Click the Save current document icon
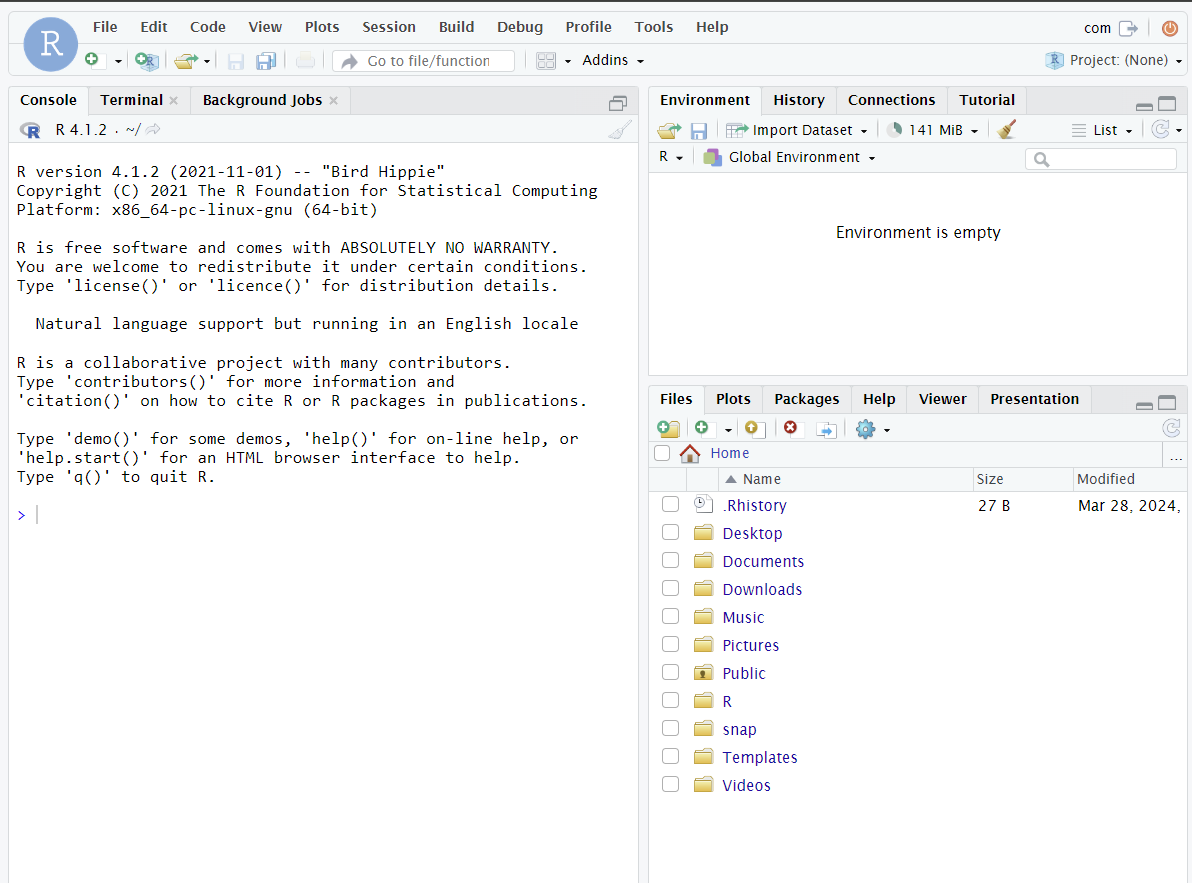 pos(236,61)
